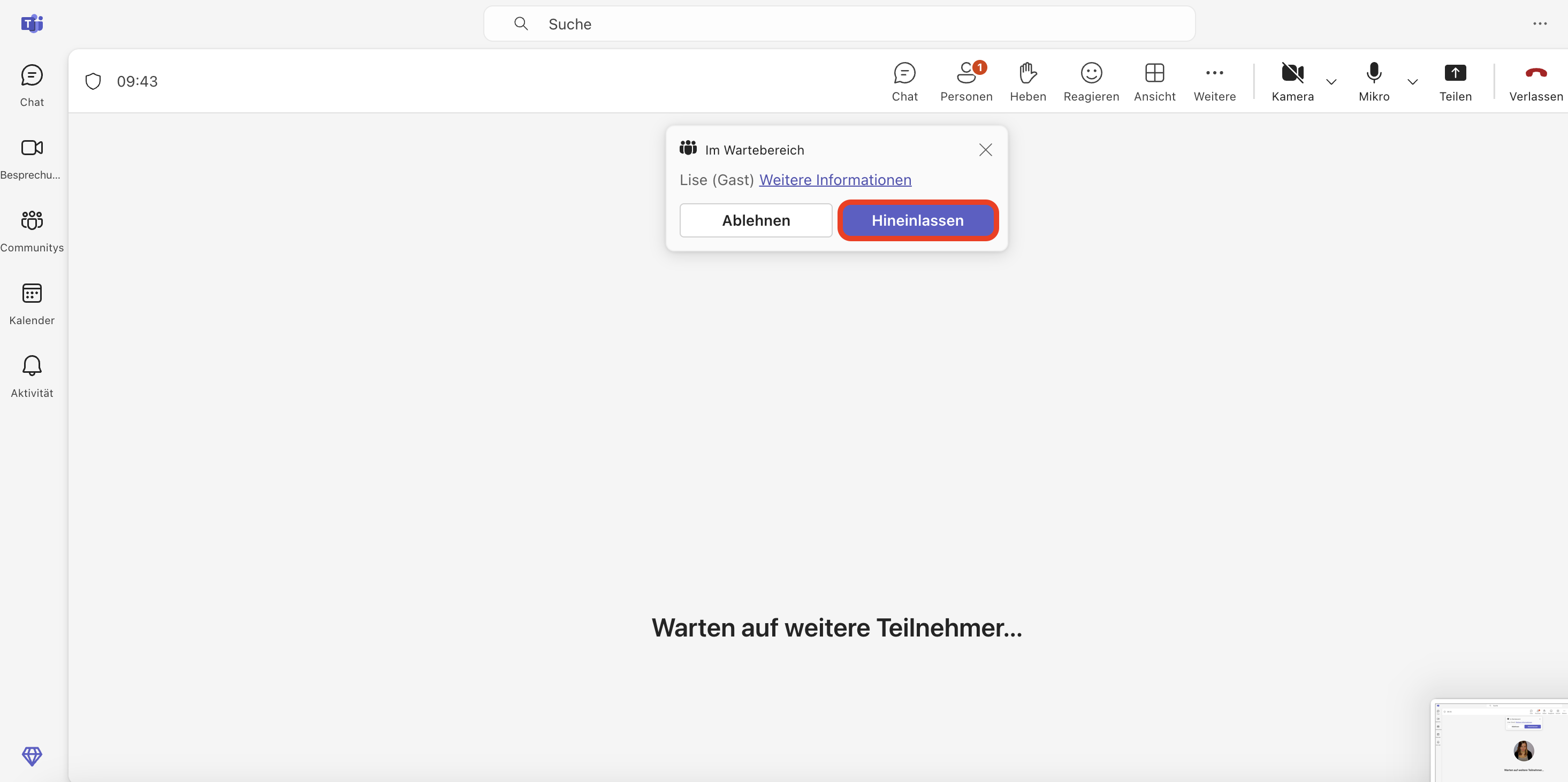Click the Suche search field
The image size is (1568, 782).
coord(839,24)
